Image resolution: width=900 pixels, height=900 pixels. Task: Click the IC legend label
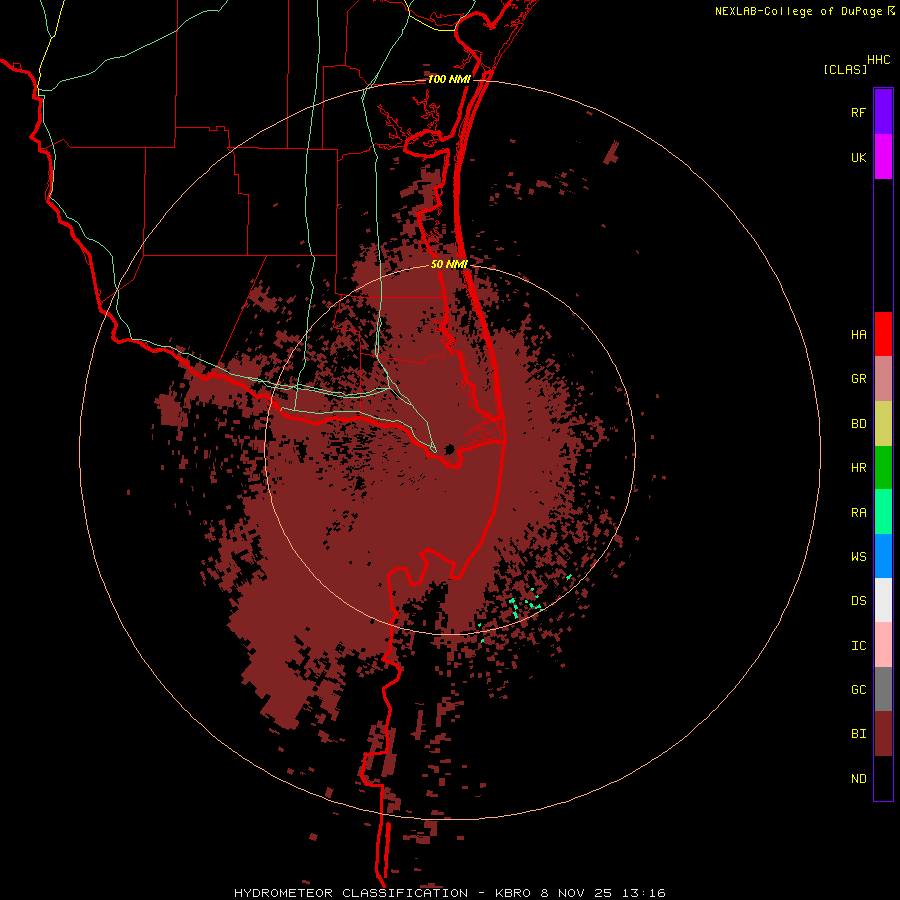click(858, 646)
